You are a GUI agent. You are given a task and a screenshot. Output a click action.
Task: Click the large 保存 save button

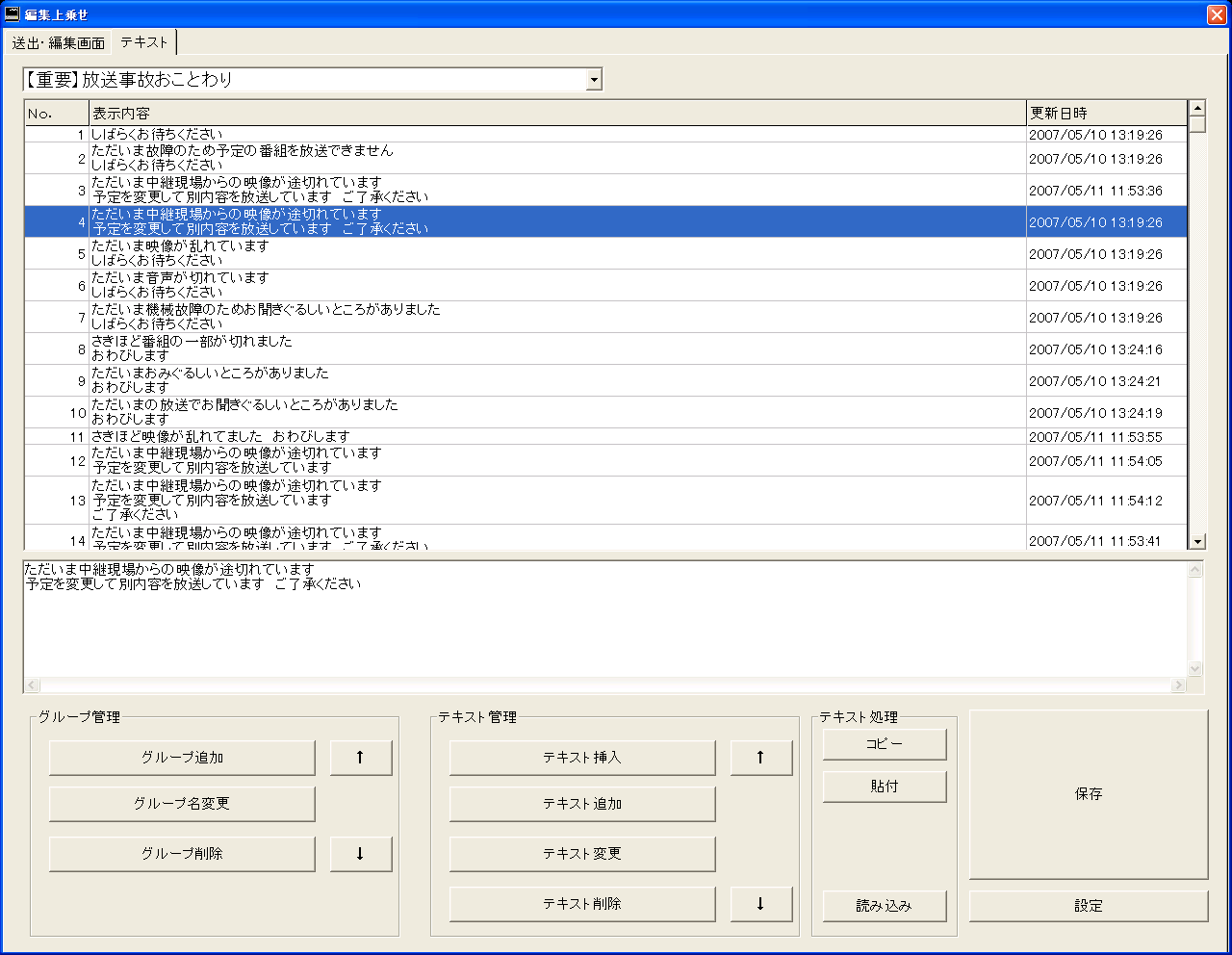1089,794
